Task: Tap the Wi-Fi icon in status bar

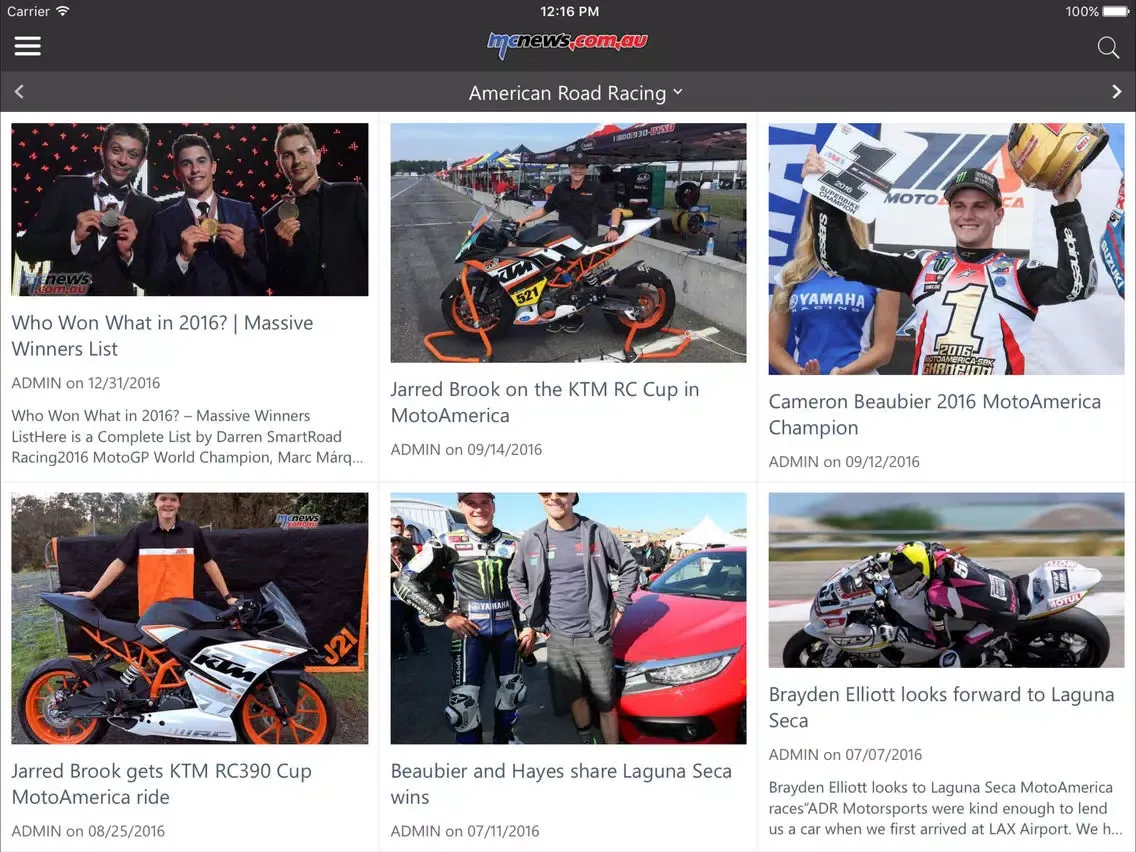Action: click(62, 11)
